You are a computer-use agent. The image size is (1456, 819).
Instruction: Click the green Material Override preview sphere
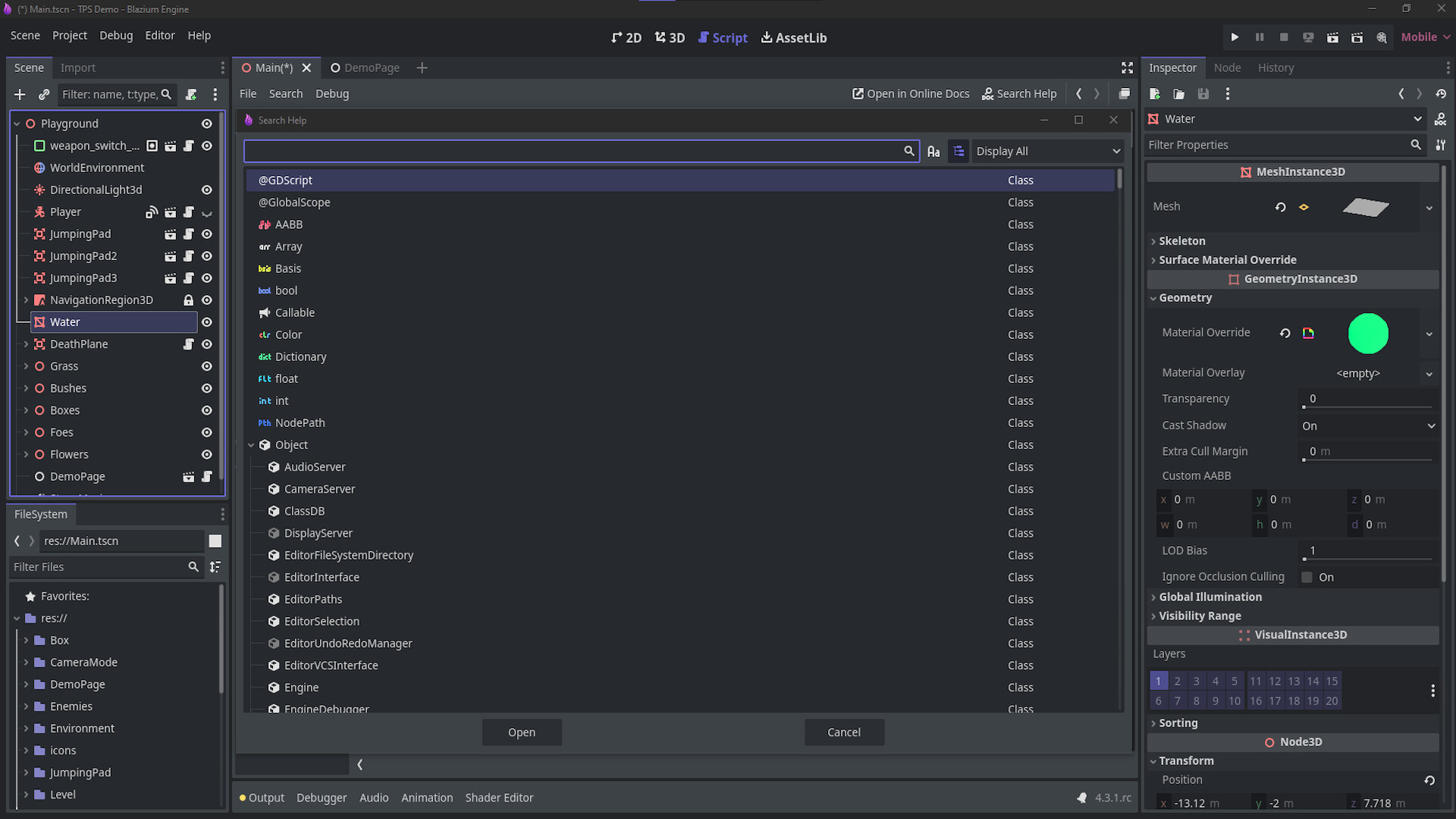1368,333
